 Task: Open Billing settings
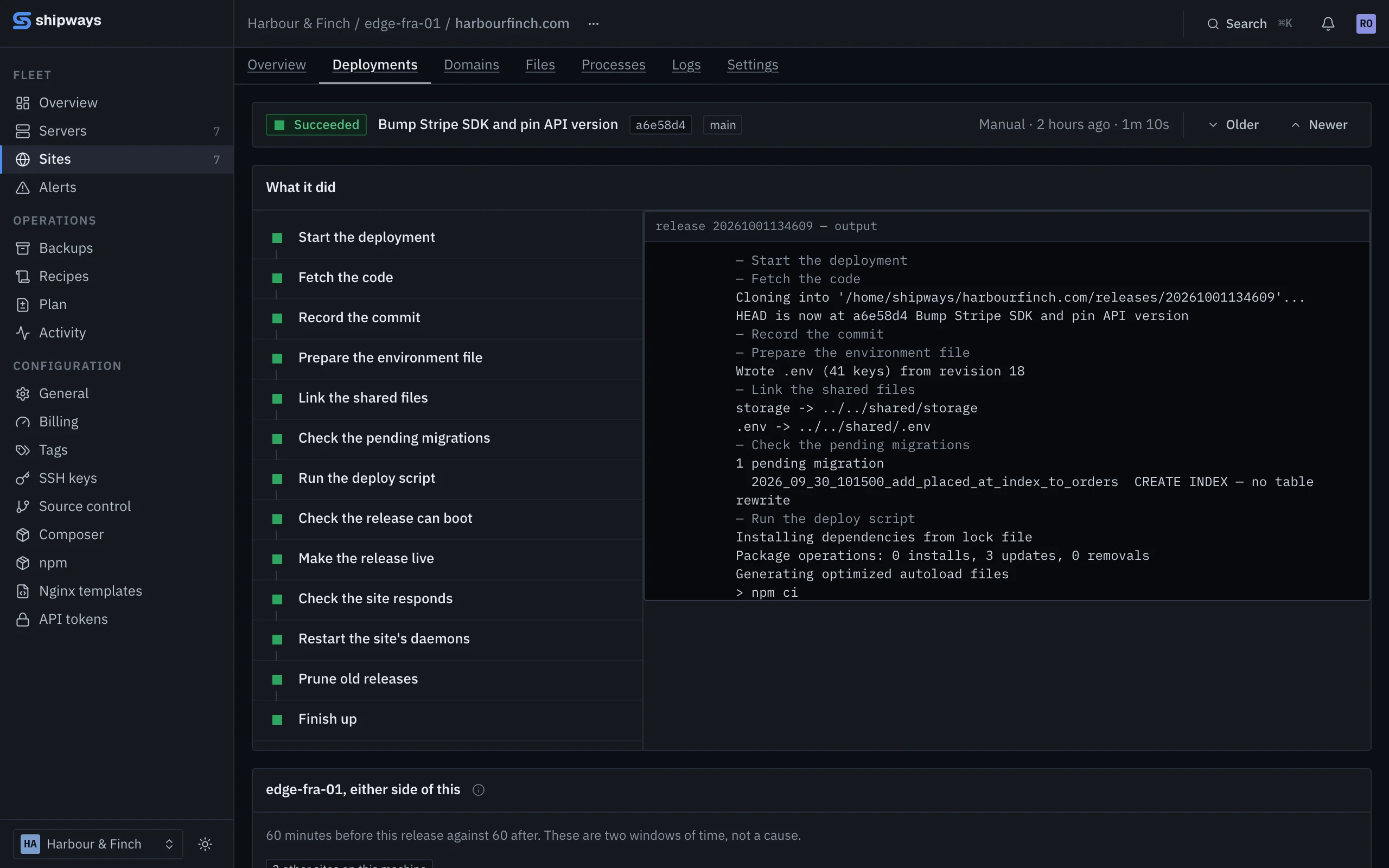[x=117, y=422]
